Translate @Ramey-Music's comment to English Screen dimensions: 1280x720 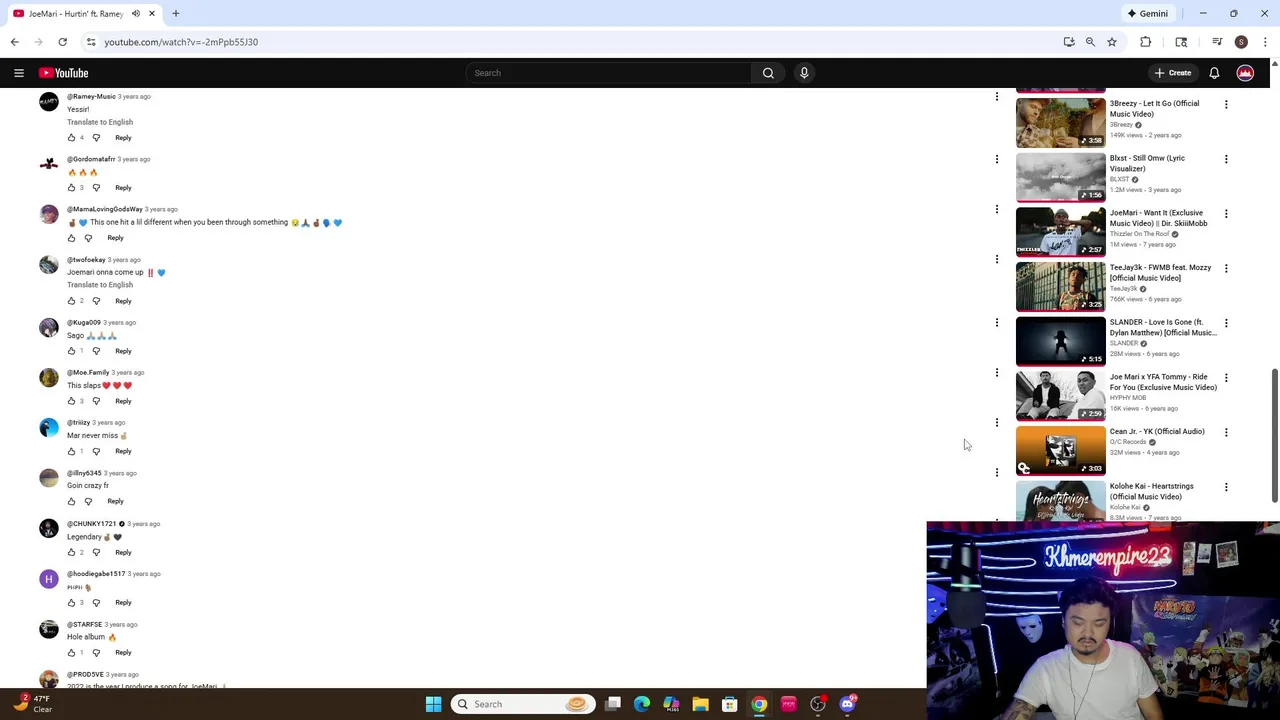100,122
